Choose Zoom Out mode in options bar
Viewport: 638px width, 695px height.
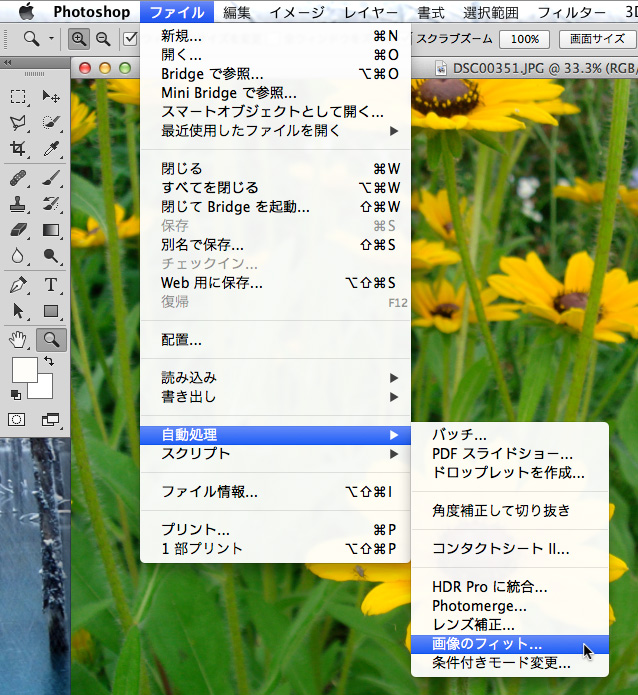click(103, 39)
